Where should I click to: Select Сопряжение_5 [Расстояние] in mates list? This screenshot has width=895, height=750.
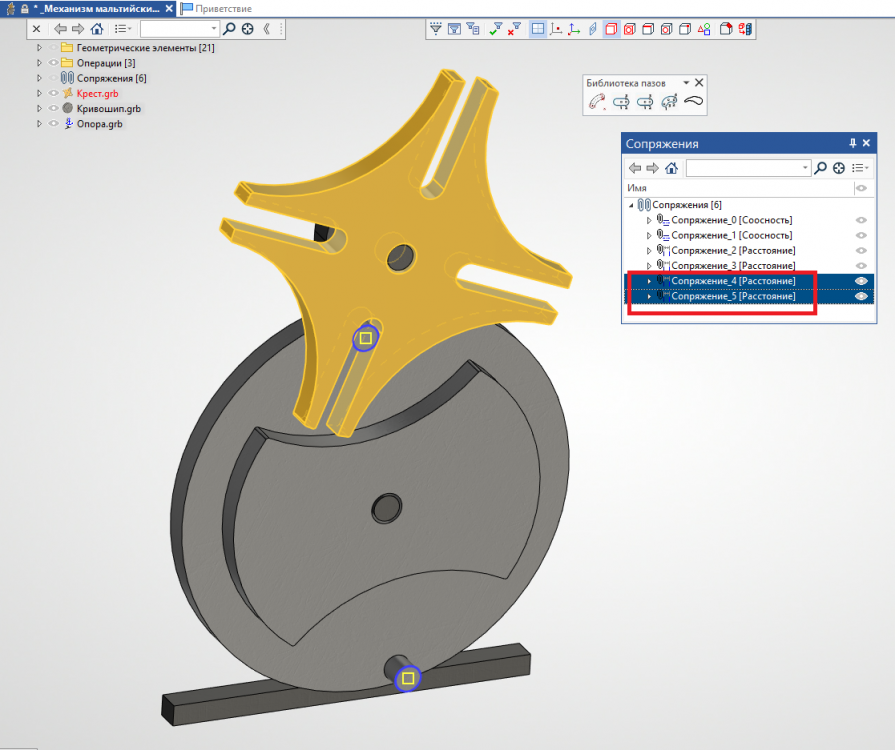coord(732,297)
